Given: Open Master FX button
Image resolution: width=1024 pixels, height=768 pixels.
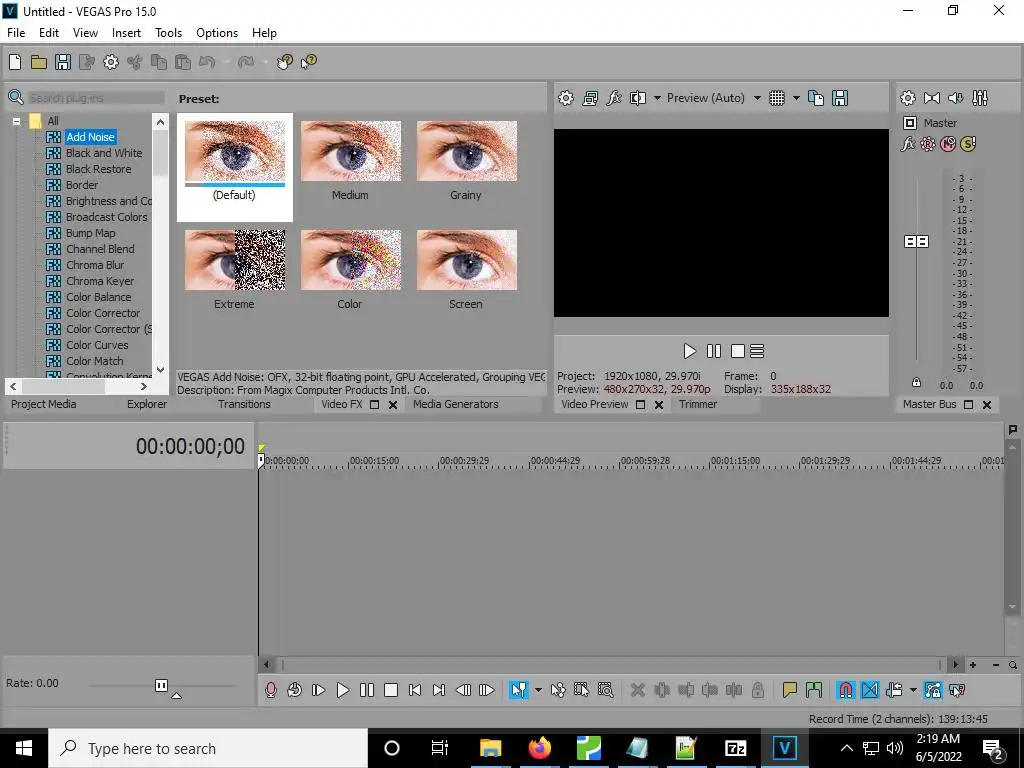Looking at the screenshot, I should [x=908, y=144].
